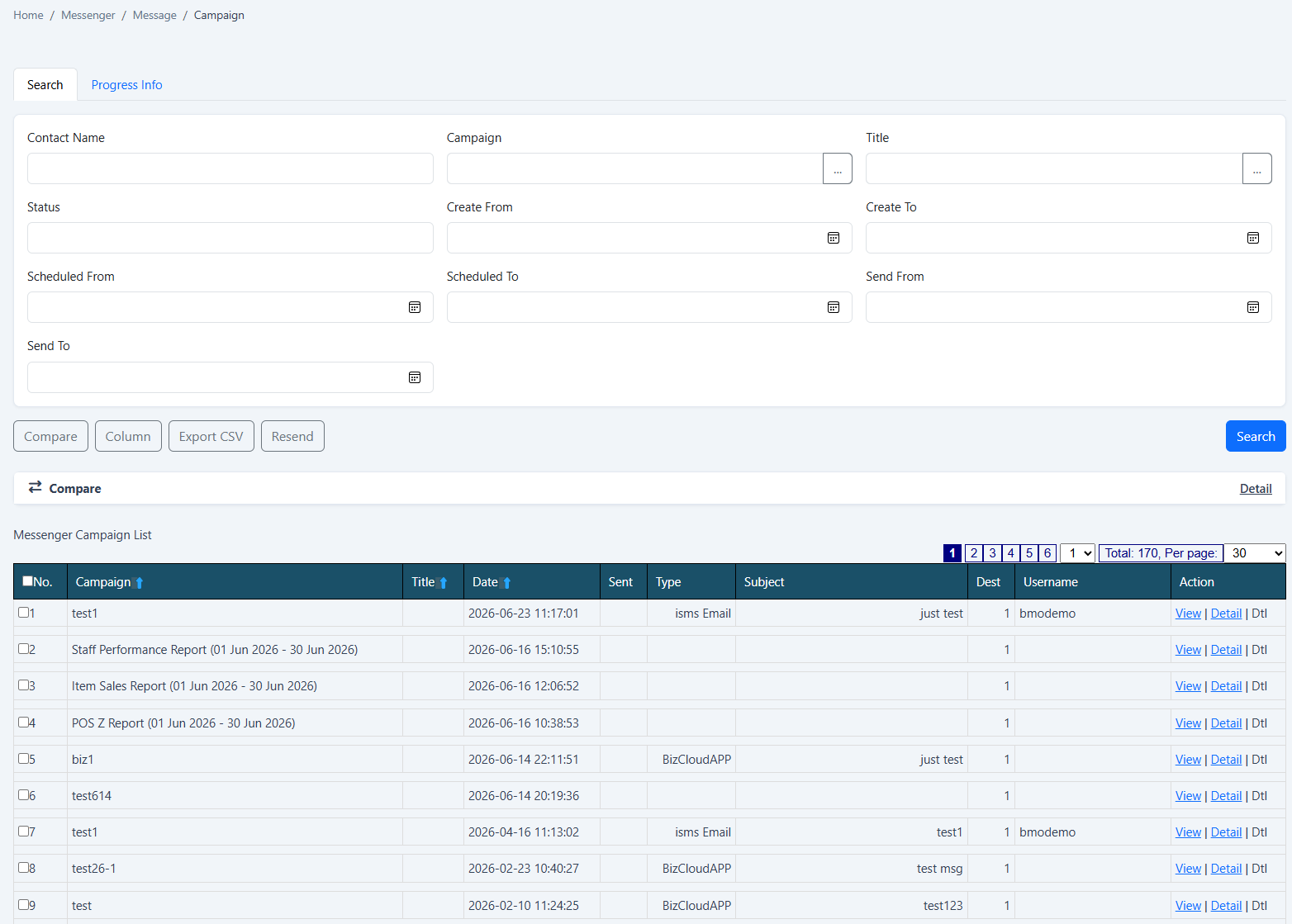Click View for row 9 test
1292x924 pixels.
point(1188,906)
